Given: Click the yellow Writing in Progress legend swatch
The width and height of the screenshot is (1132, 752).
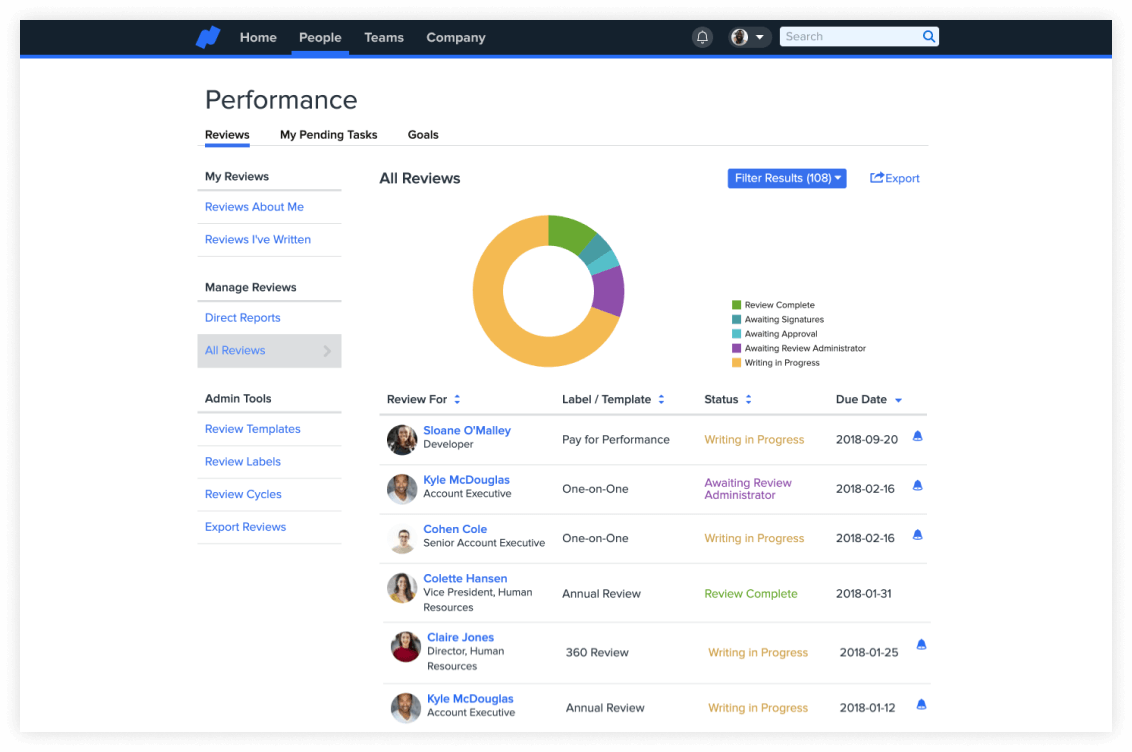Looking at the screenshot, I should pos(737,363).
